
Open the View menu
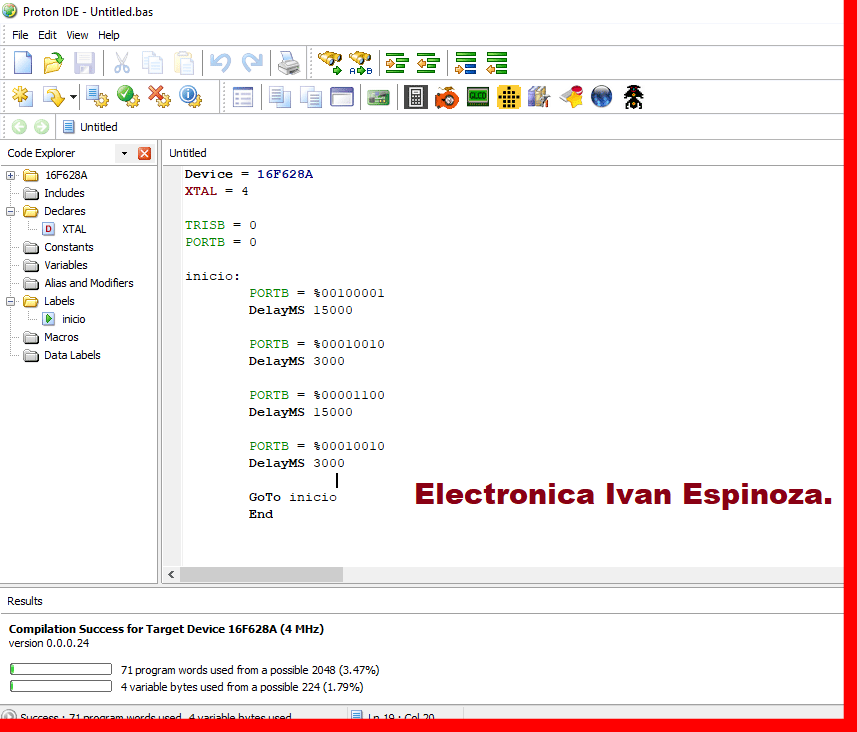click(x=77, y=35)
